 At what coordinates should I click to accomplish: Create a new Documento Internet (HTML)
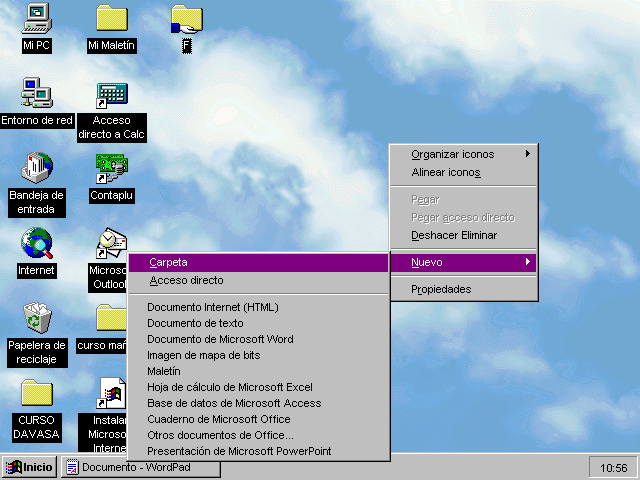tap(258, 307)
